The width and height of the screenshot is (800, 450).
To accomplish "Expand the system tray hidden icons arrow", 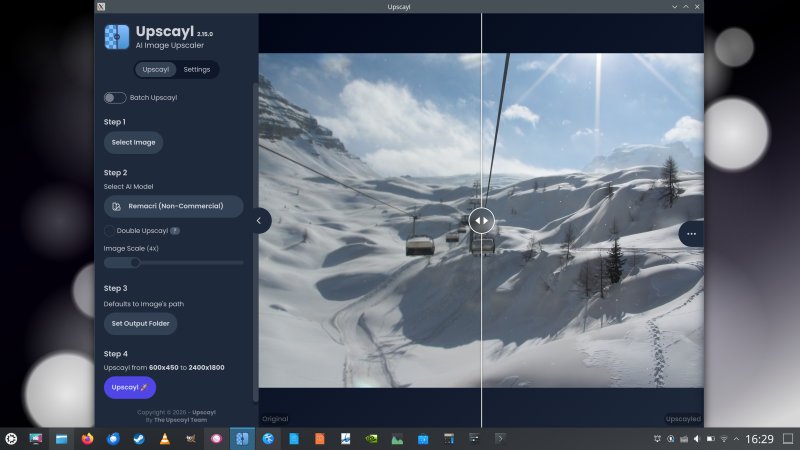I will [x=736, y=439].
